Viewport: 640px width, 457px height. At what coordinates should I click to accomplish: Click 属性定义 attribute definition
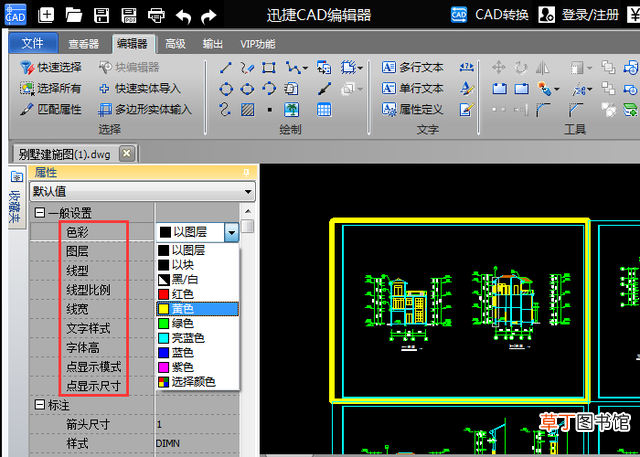pyautogui.click(x=413, y=109)
